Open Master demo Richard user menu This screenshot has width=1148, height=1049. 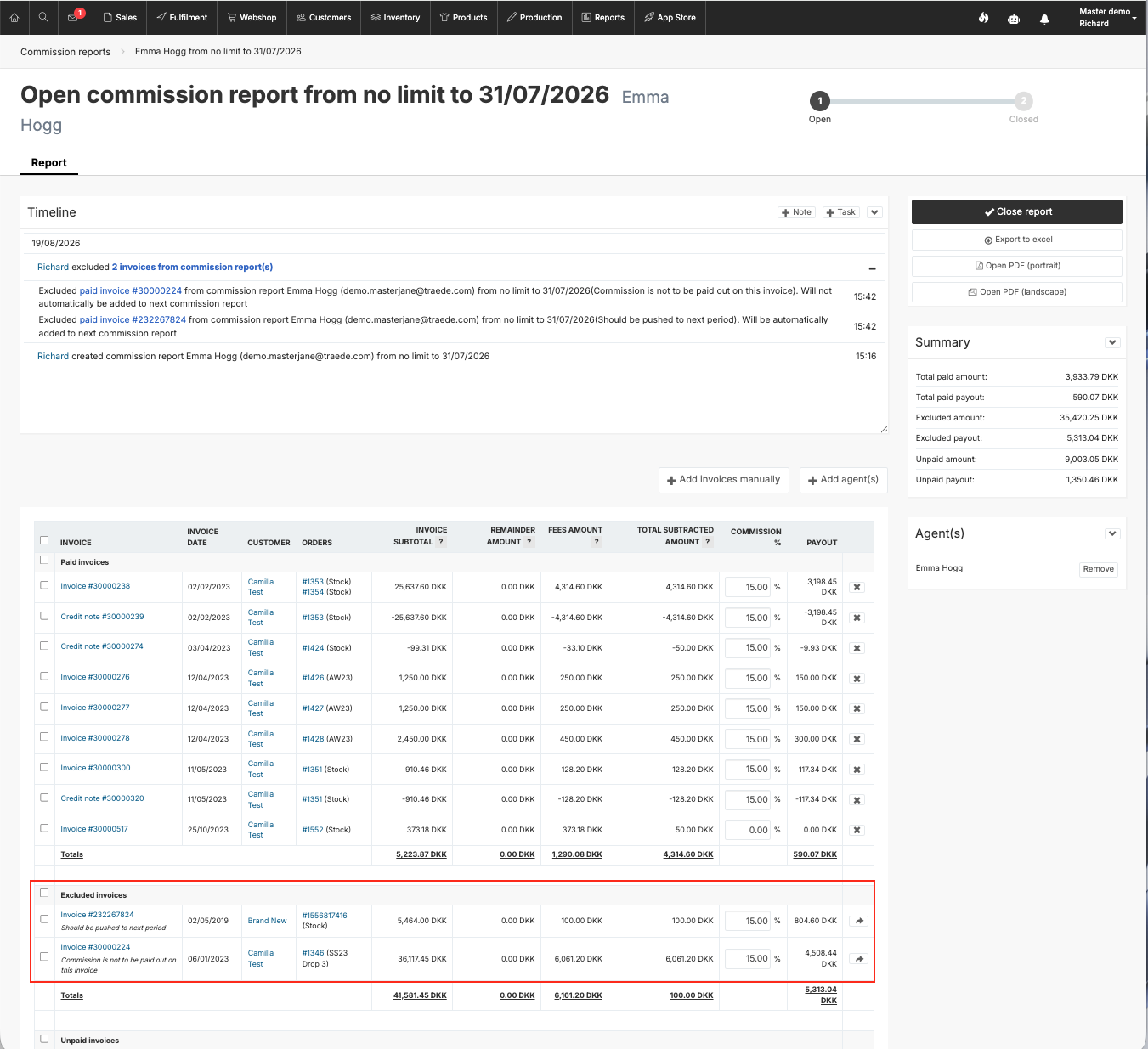(1106, 18)
